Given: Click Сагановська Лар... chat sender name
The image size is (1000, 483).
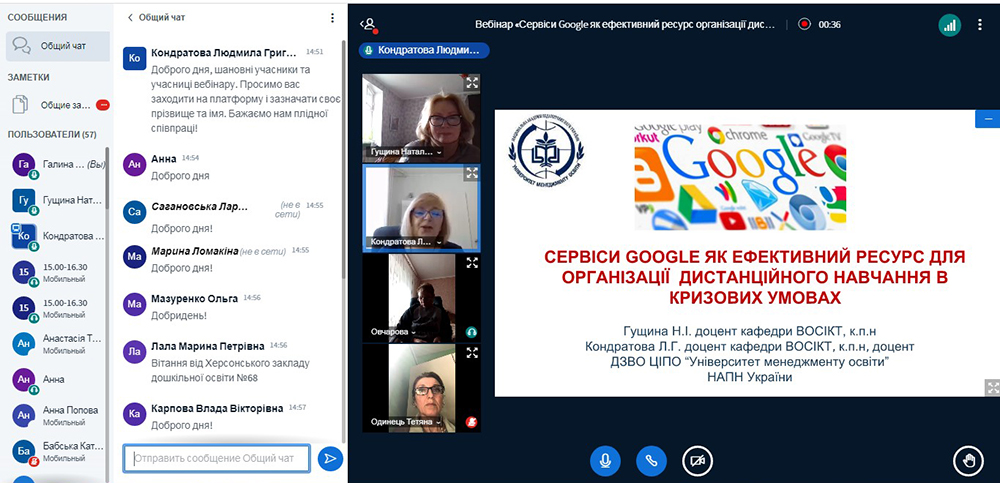Looking at the screenshot, I should point(199,207).
